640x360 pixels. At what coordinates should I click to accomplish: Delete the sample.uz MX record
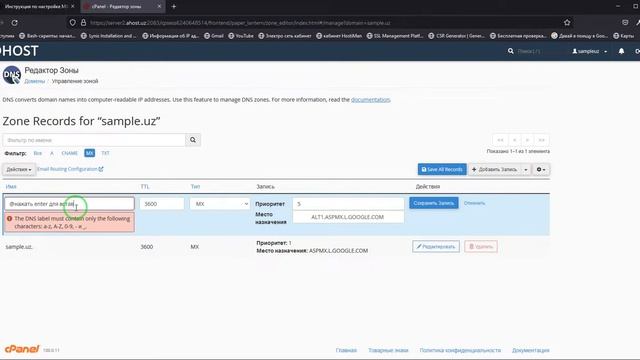tap(481, 247)
